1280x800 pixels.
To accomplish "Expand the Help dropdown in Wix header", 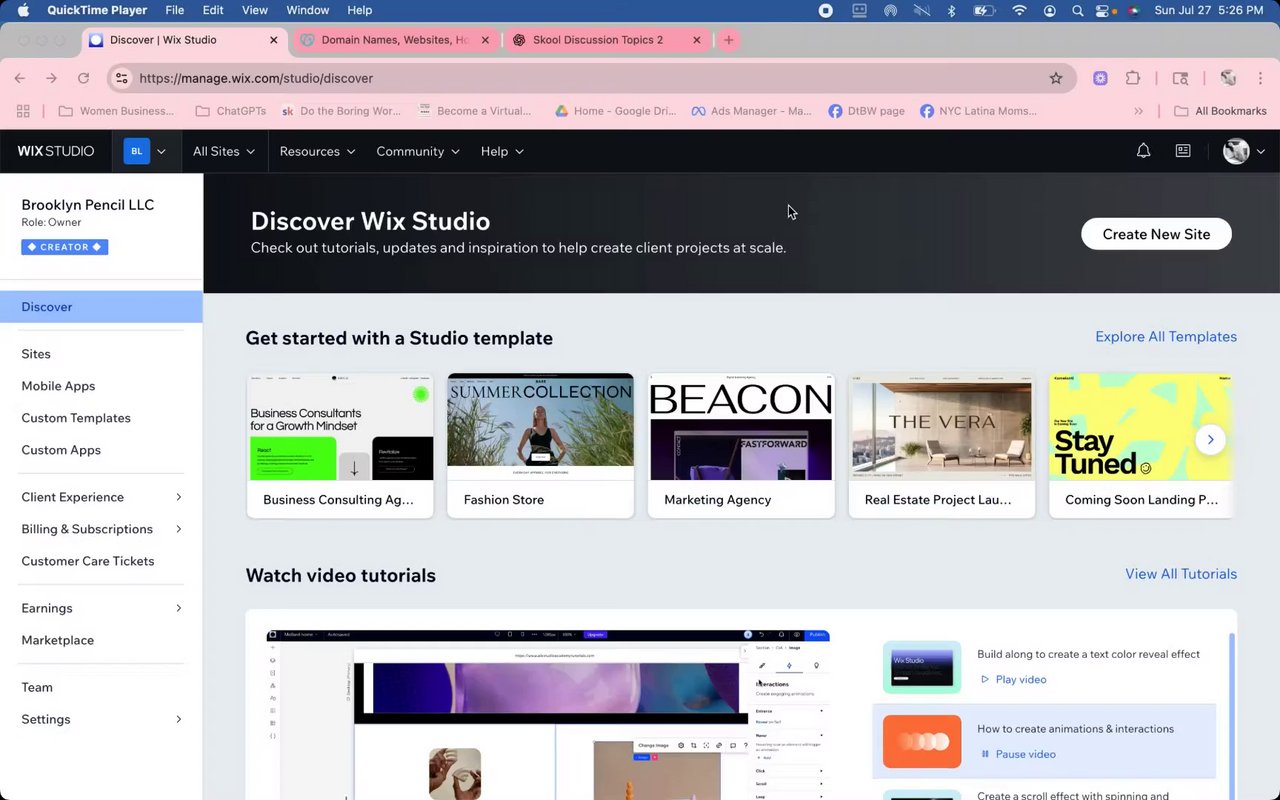I will tap(502, 151).
